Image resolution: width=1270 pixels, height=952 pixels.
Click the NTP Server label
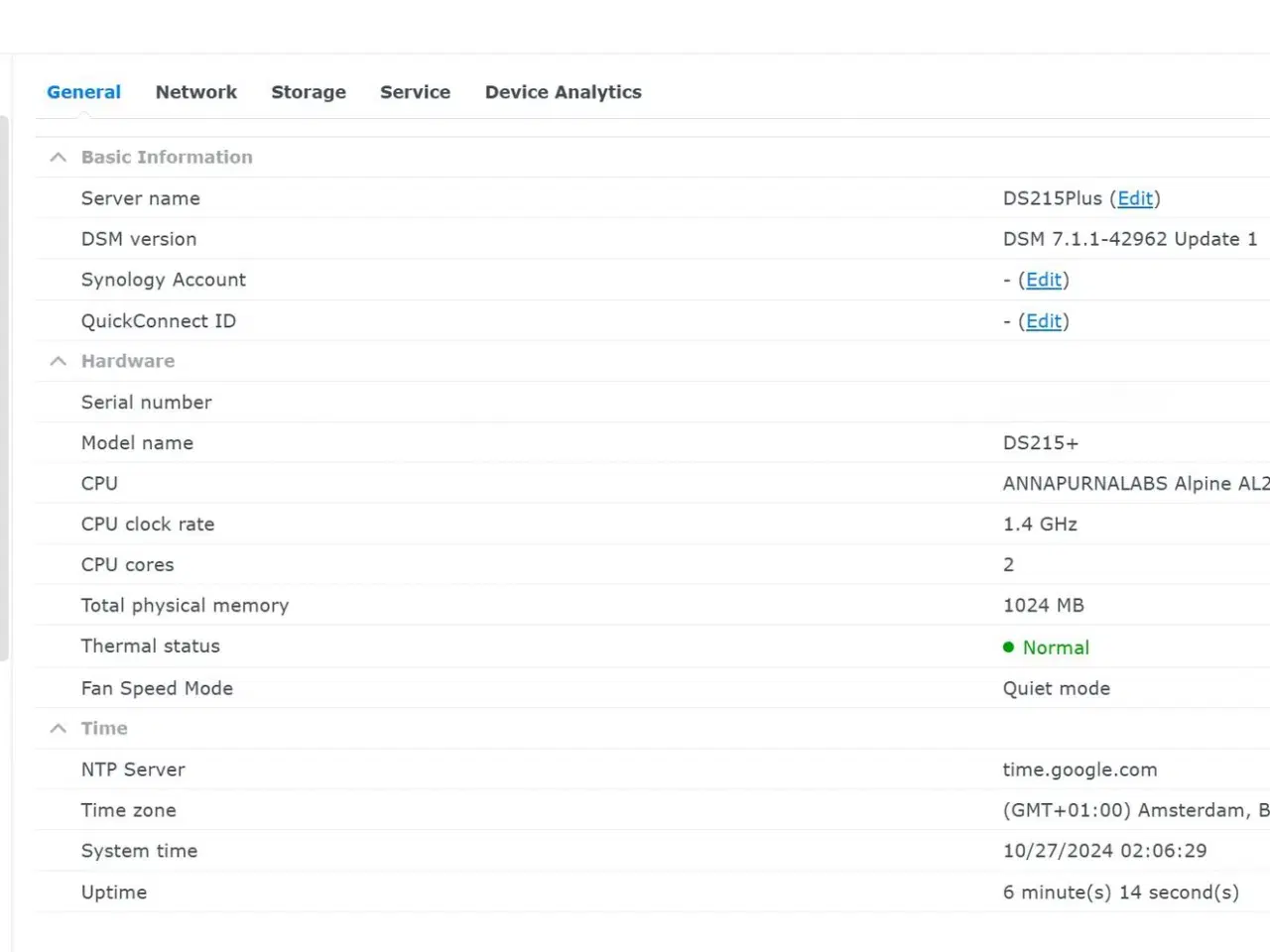133,770
